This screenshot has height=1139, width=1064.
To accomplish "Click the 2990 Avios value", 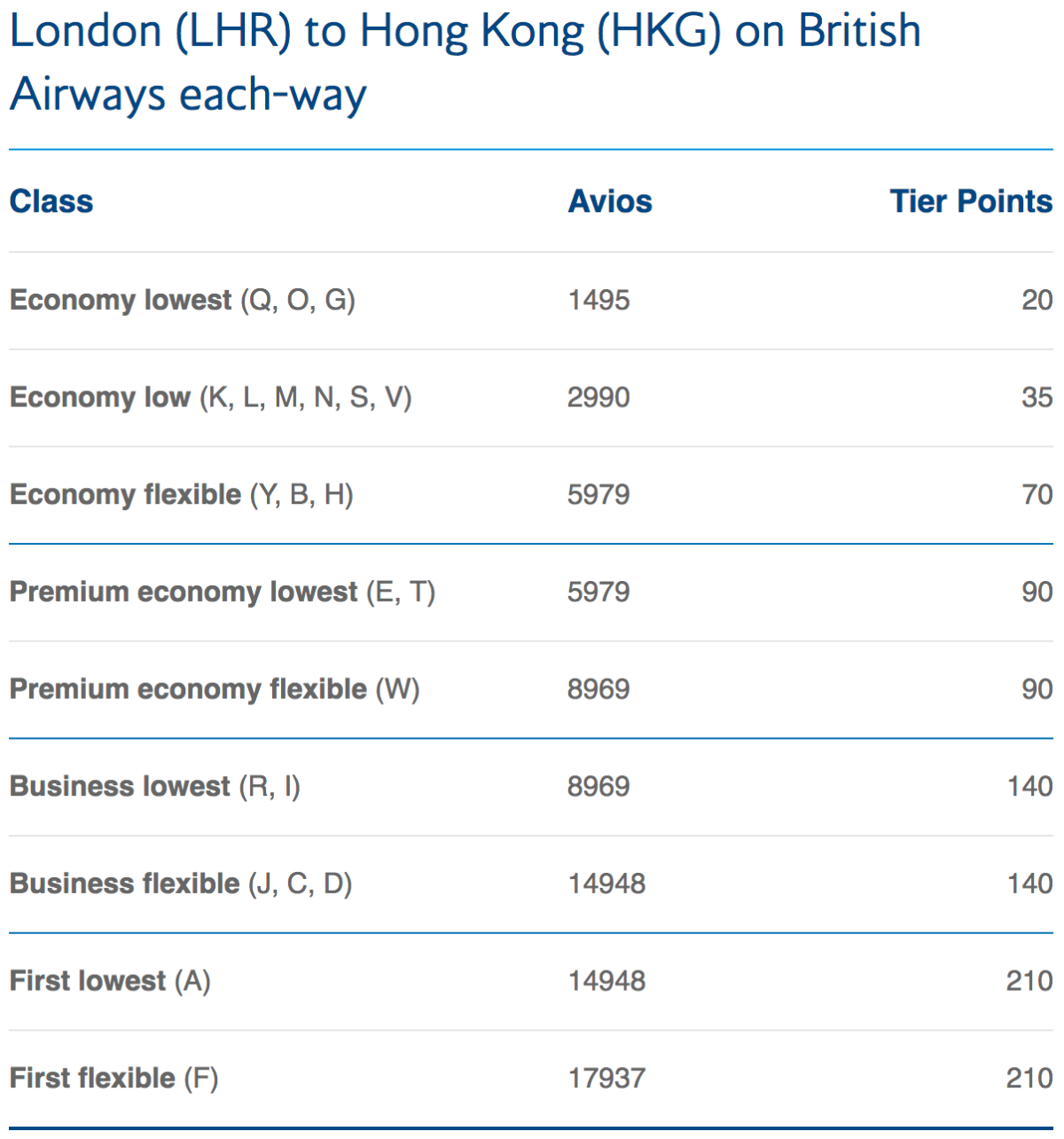I will 598,397.
